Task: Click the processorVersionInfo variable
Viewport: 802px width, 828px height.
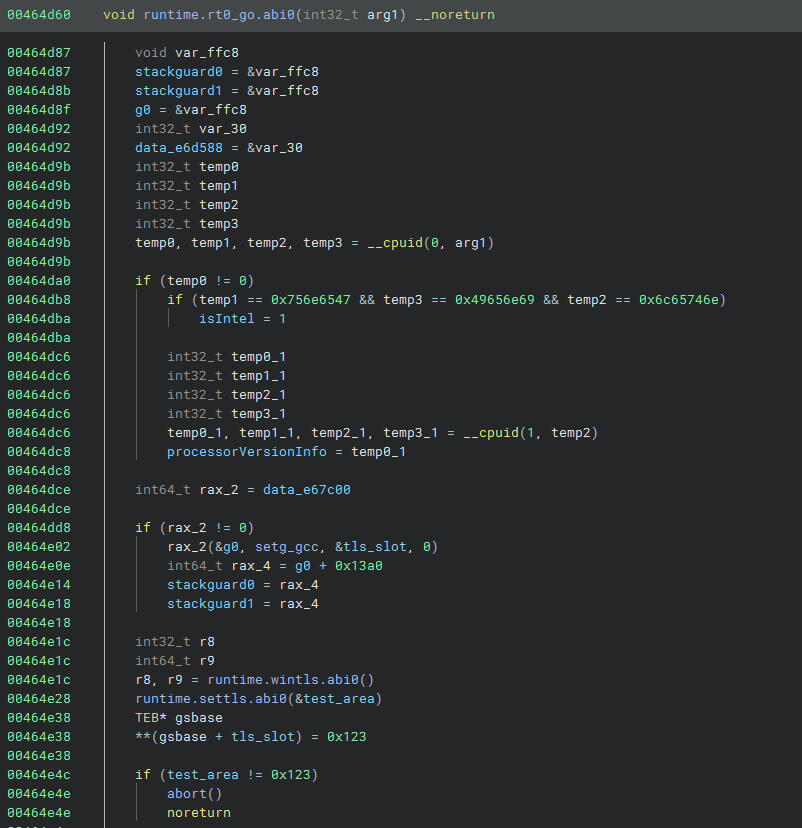Action: [247, 452]
